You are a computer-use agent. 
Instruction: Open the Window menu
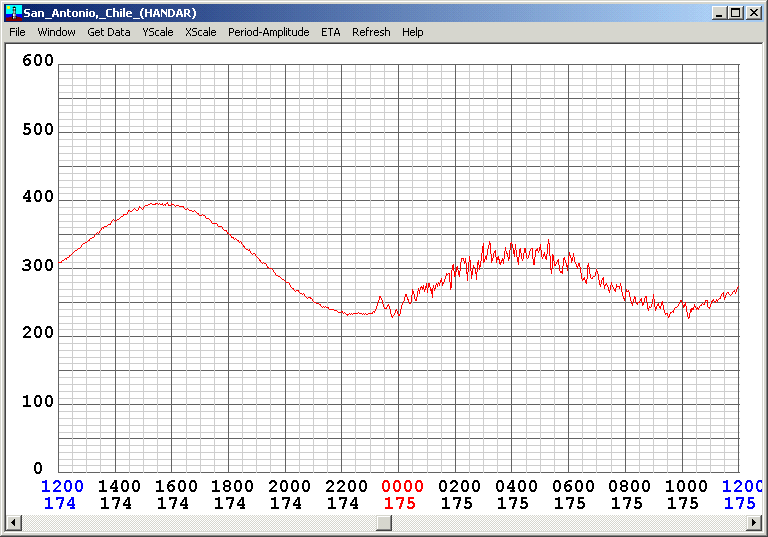(x=56, y=32)
